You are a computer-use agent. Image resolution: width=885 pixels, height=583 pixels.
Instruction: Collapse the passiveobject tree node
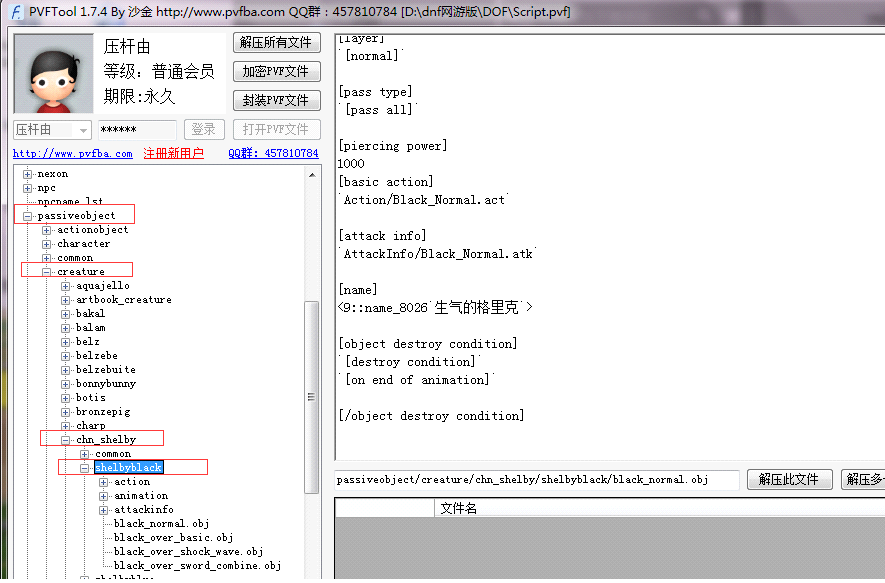pyautogui.click(x=28, y=216)
